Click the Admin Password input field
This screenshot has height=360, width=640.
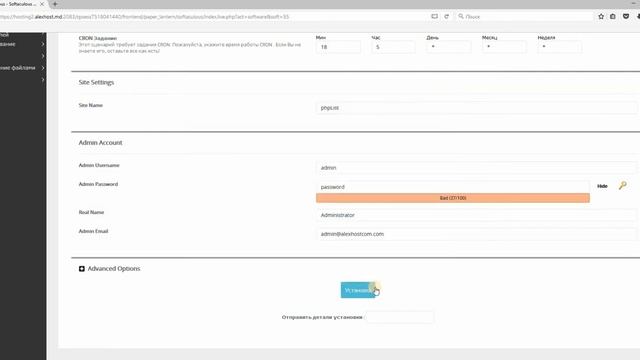click(453, 187)
